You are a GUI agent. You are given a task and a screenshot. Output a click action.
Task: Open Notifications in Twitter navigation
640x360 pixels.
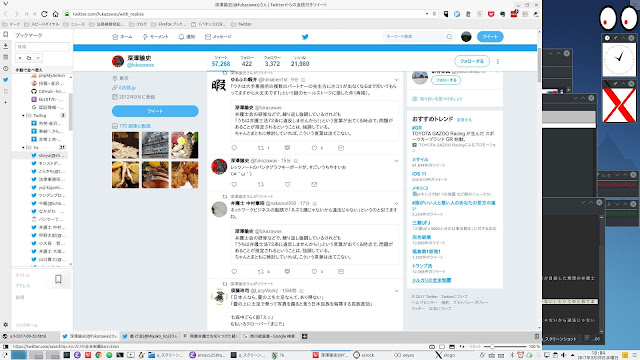(x=187, y=37)
